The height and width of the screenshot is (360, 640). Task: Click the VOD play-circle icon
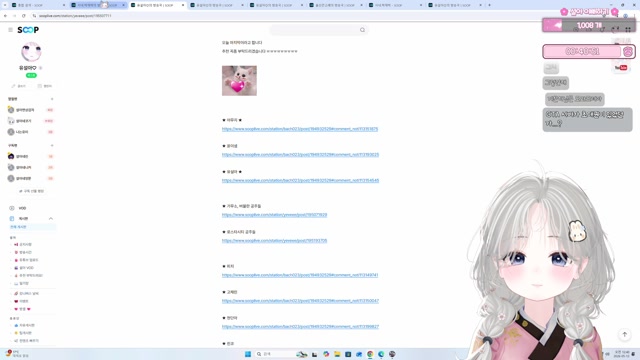[x=12, y=208]
